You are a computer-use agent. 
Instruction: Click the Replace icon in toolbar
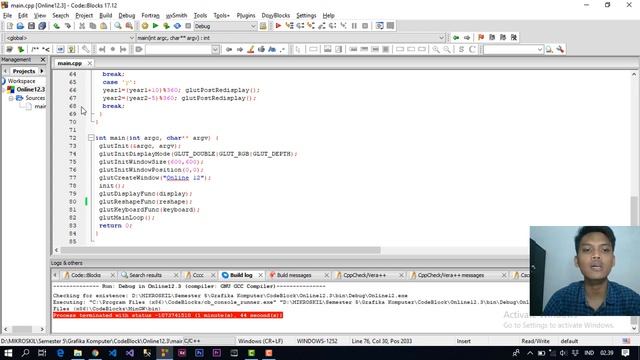coord(129,26)
